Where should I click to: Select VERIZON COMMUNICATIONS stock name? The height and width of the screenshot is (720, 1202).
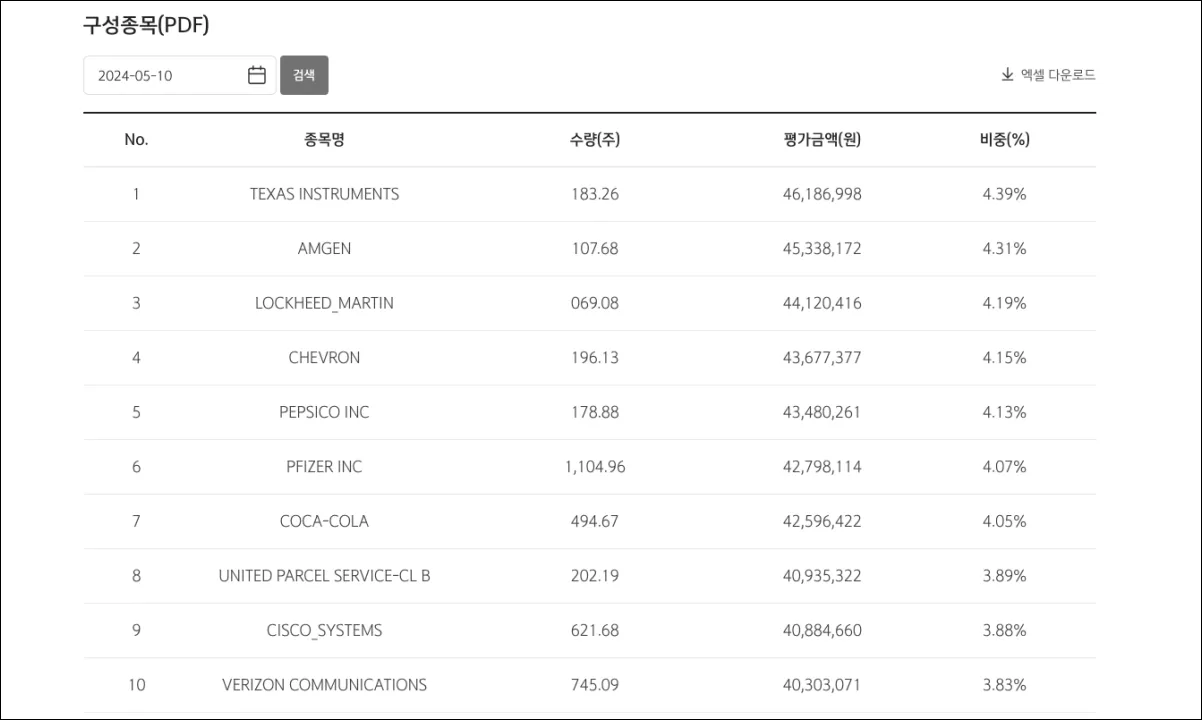[324, 685]
